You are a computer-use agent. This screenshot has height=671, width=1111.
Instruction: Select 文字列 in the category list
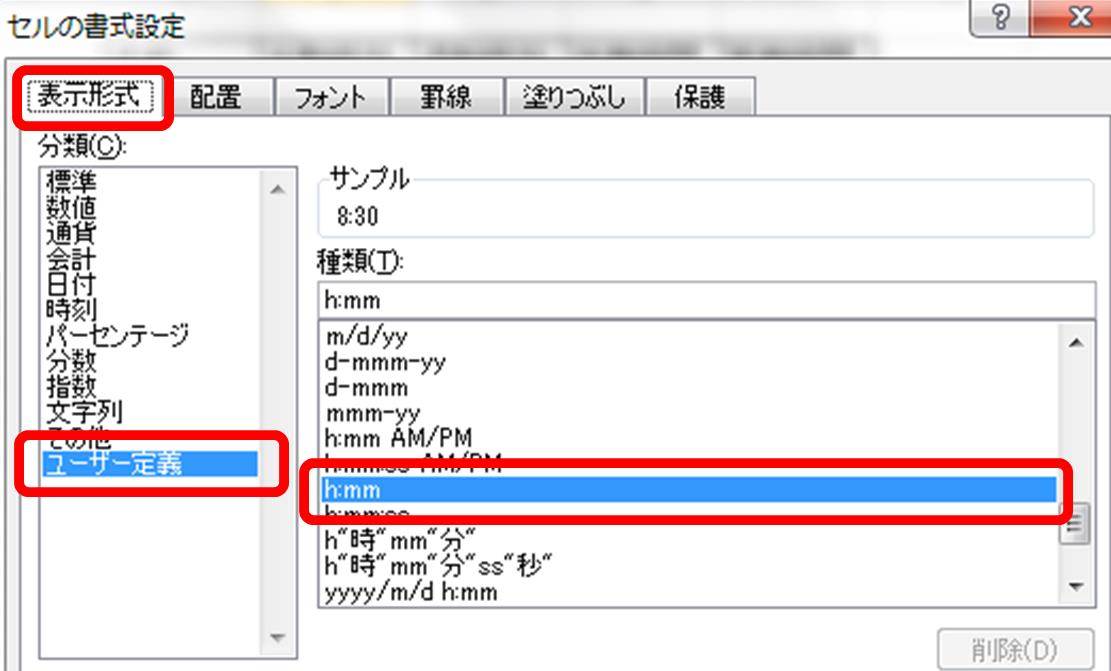[x=85, y=410]
